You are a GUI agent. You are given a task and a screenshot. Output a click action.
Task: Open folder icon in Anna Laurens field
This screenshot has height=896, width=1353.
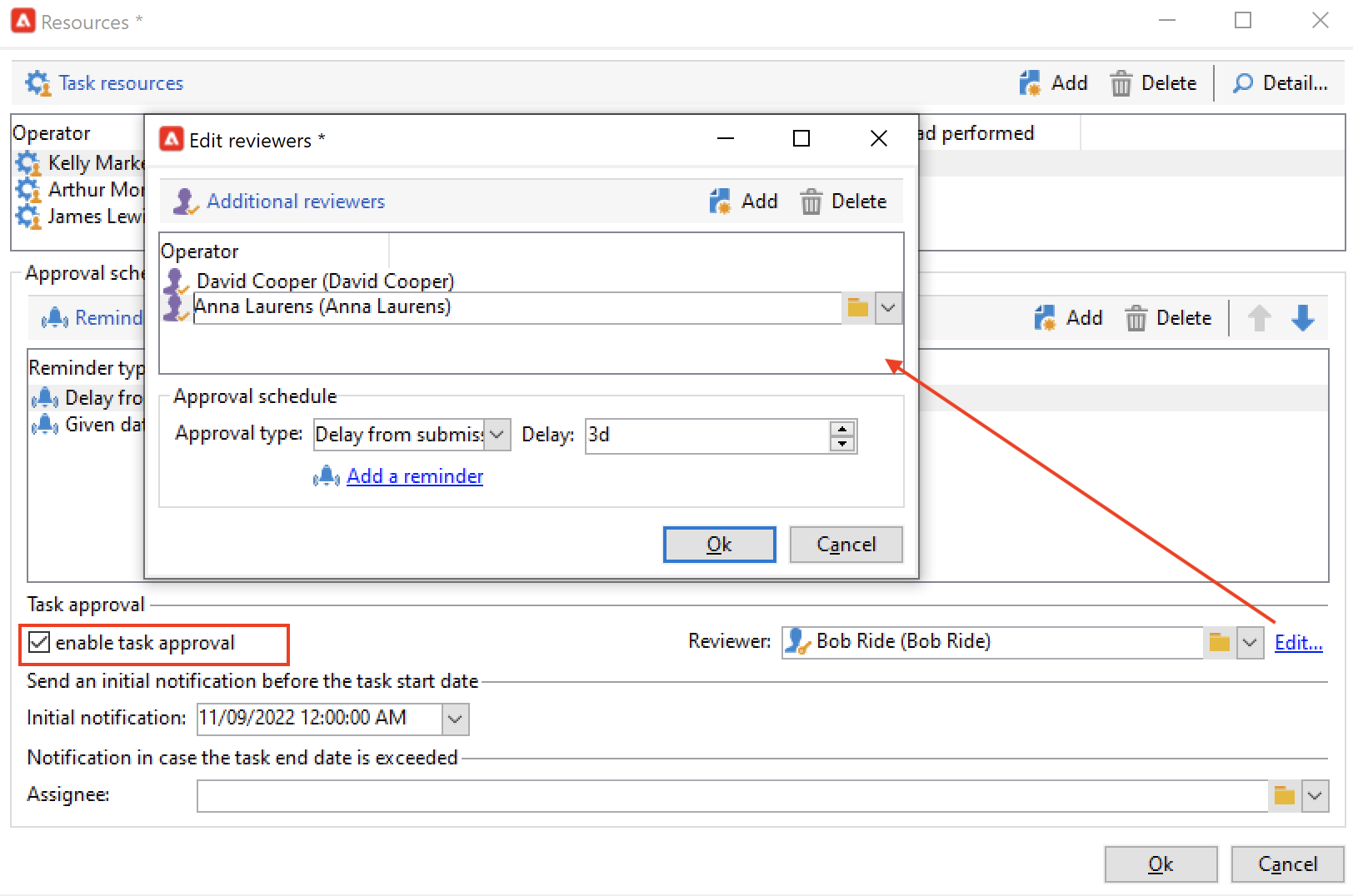[858, 308]
